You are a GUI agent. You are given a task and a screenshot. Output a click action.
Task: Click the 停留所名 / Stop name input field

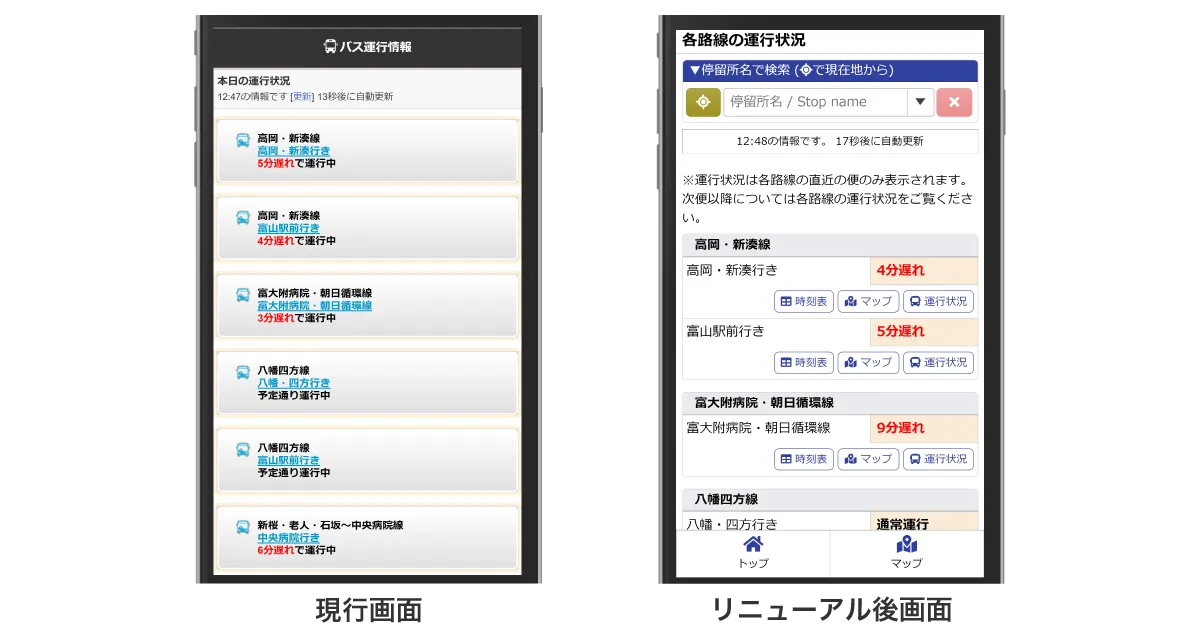(815, 102)
